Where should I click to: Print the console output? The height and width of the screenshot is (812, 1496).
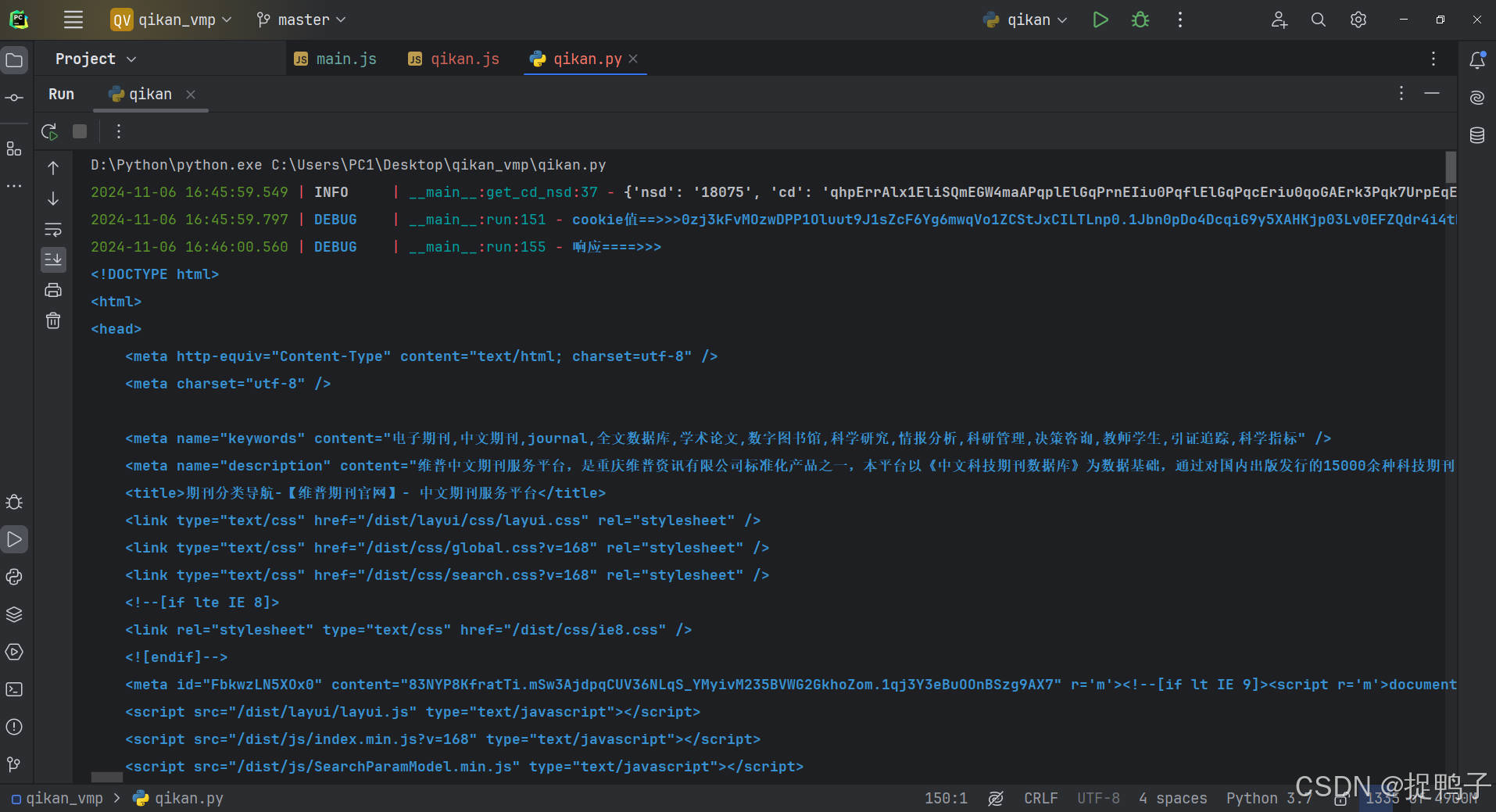(x=53, y=290)
